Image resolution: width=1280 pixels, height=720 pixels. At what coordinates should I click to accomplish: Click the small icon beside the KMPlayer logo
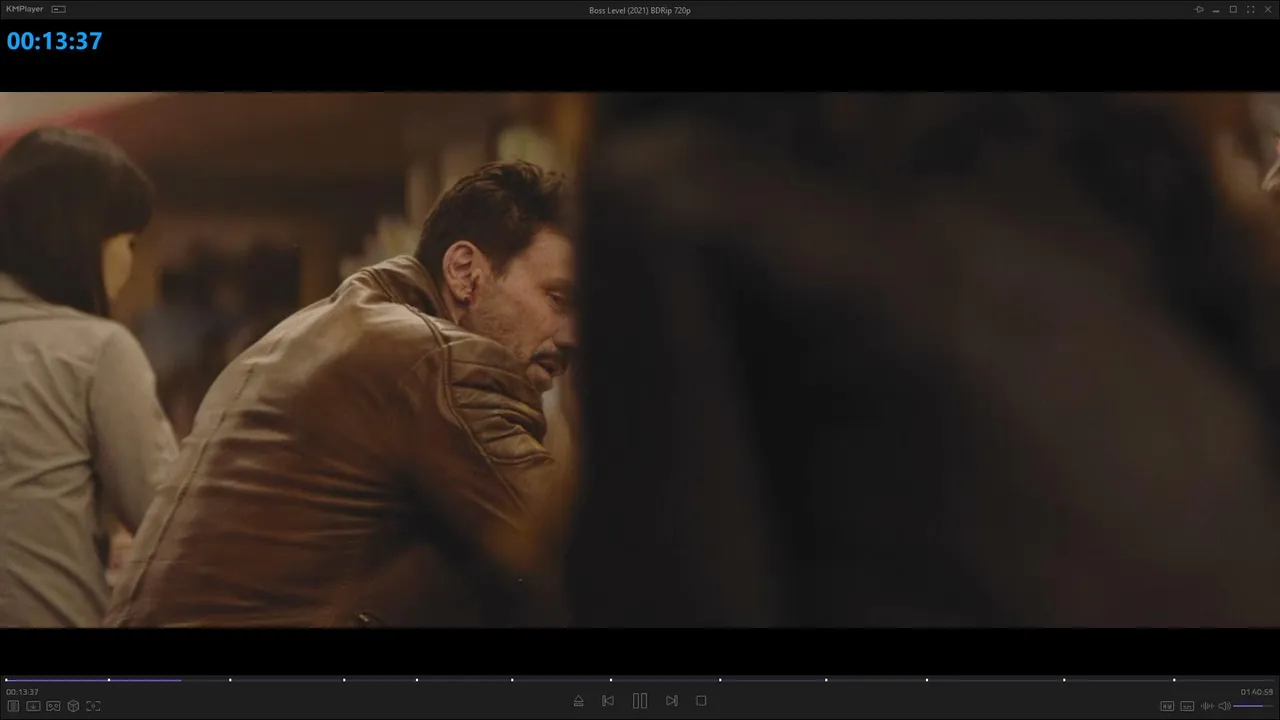click(58, 9)
